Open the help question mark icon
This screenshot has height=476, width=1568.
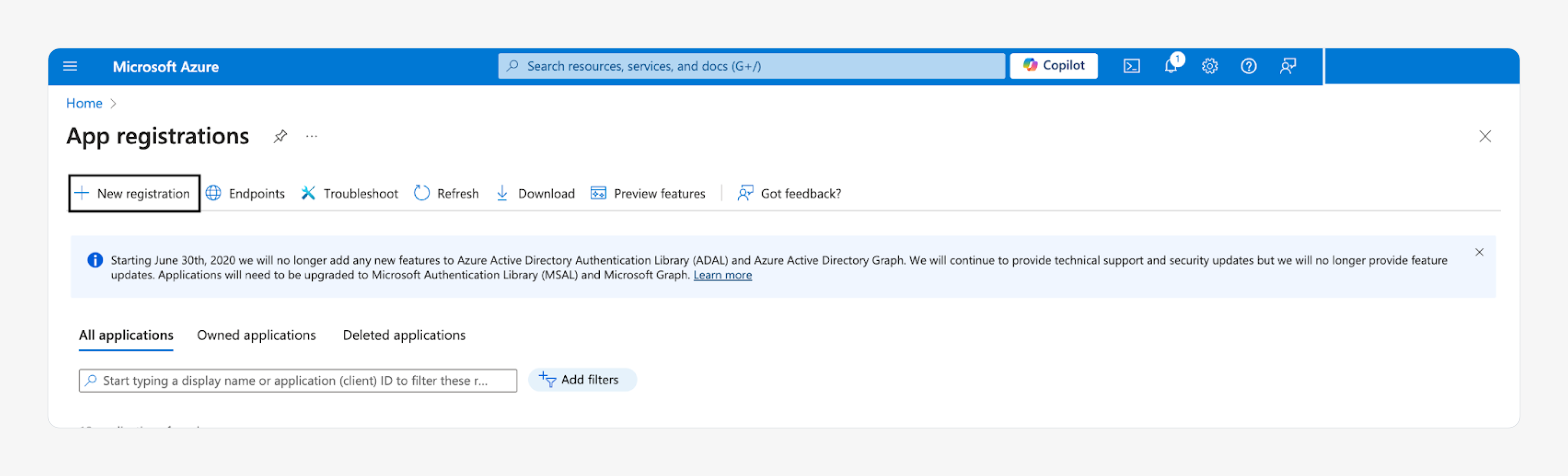tap(1248, 66)
